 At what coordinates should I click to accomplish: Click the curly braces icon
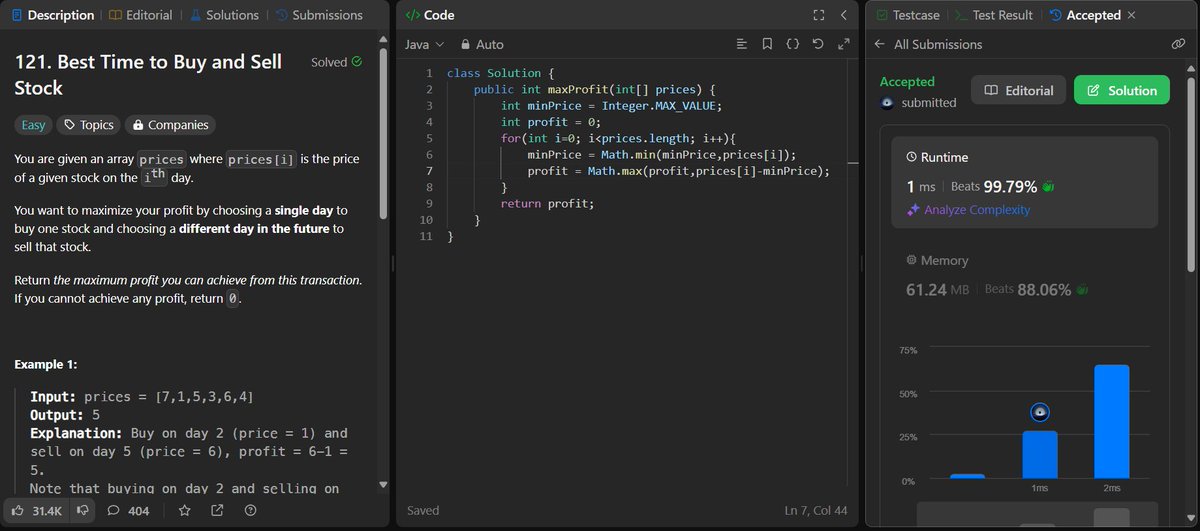793,44
